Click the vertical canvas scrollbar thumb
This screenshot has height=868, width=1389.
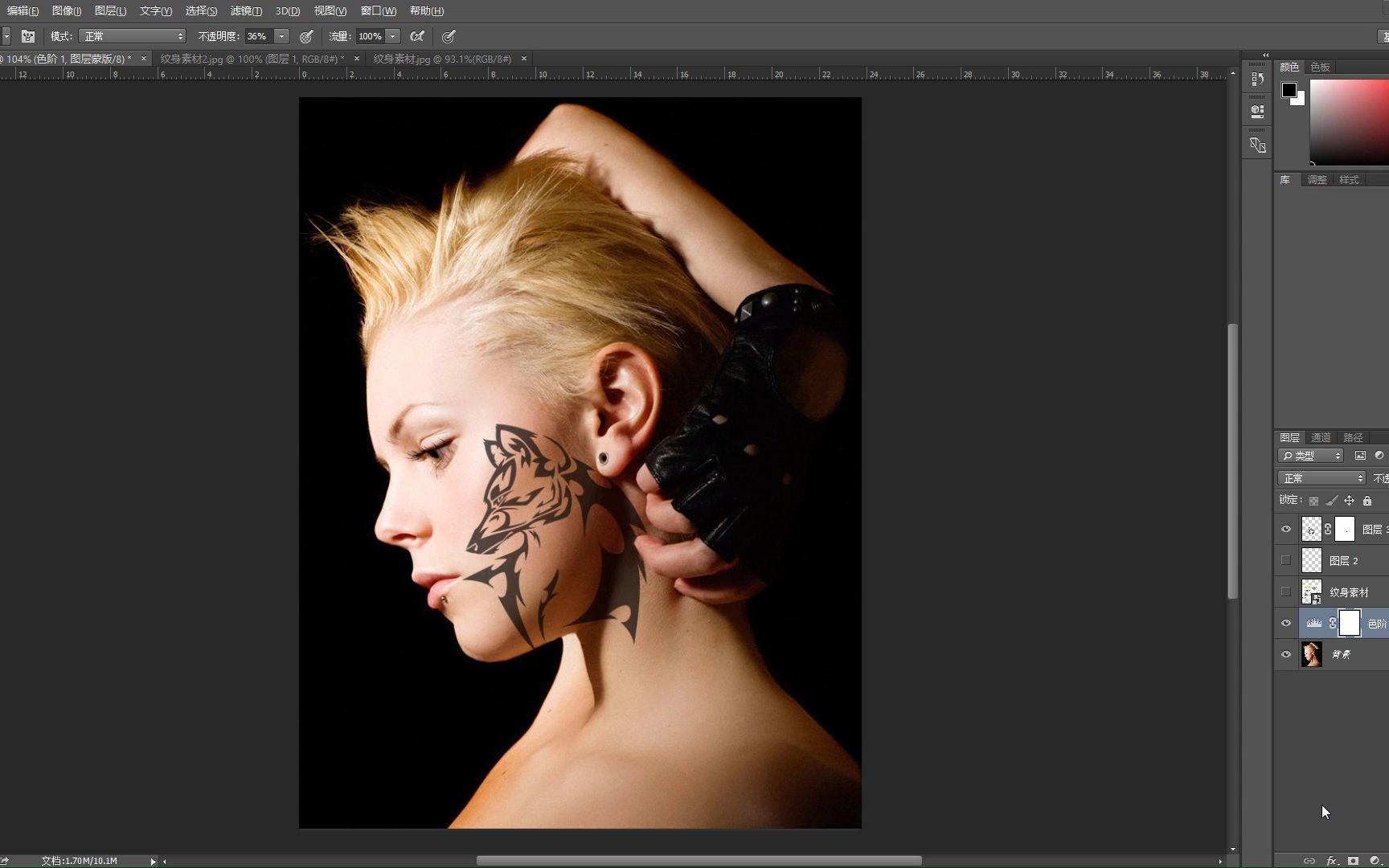pyautogui.click(x=1232, y=461)
